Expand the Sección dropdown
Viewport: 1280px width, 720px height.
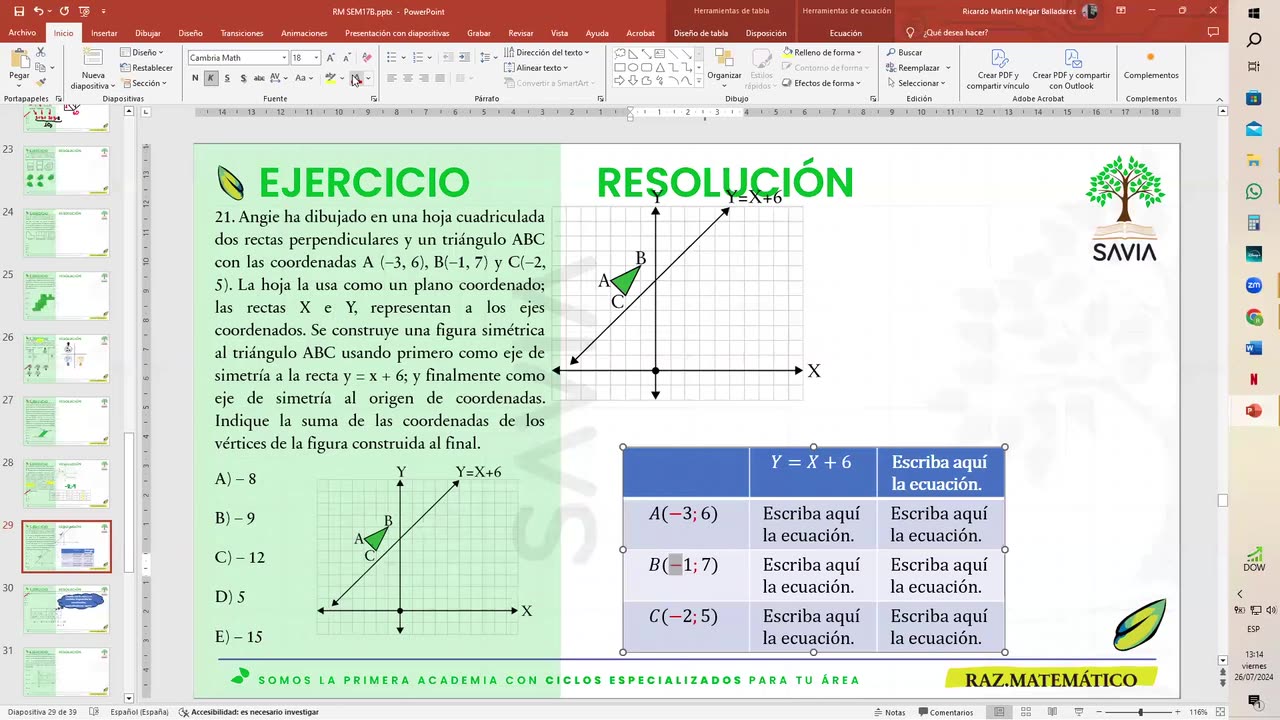pyautogui.click(x=143, y=83)
